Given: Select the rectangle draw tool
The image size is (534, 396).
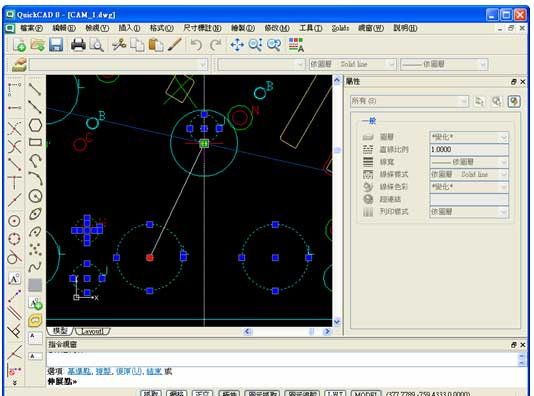Looking at the screenshot, I should click(x=35, y=142).
